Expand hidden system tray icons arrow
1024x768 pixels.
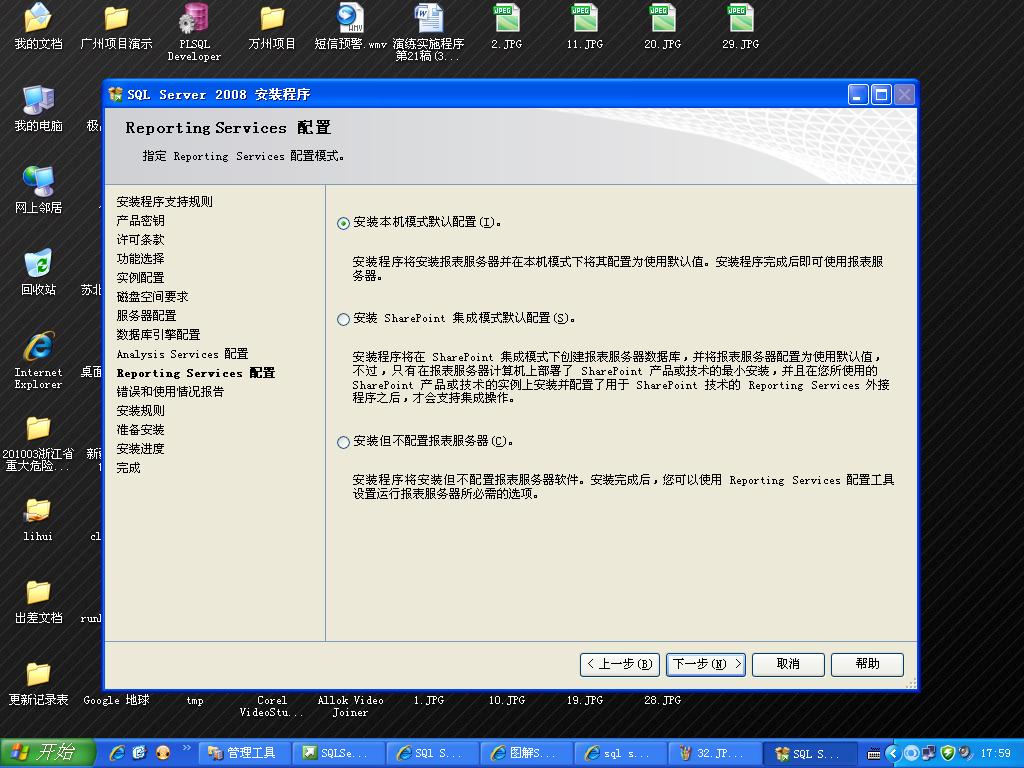[893, 753]
